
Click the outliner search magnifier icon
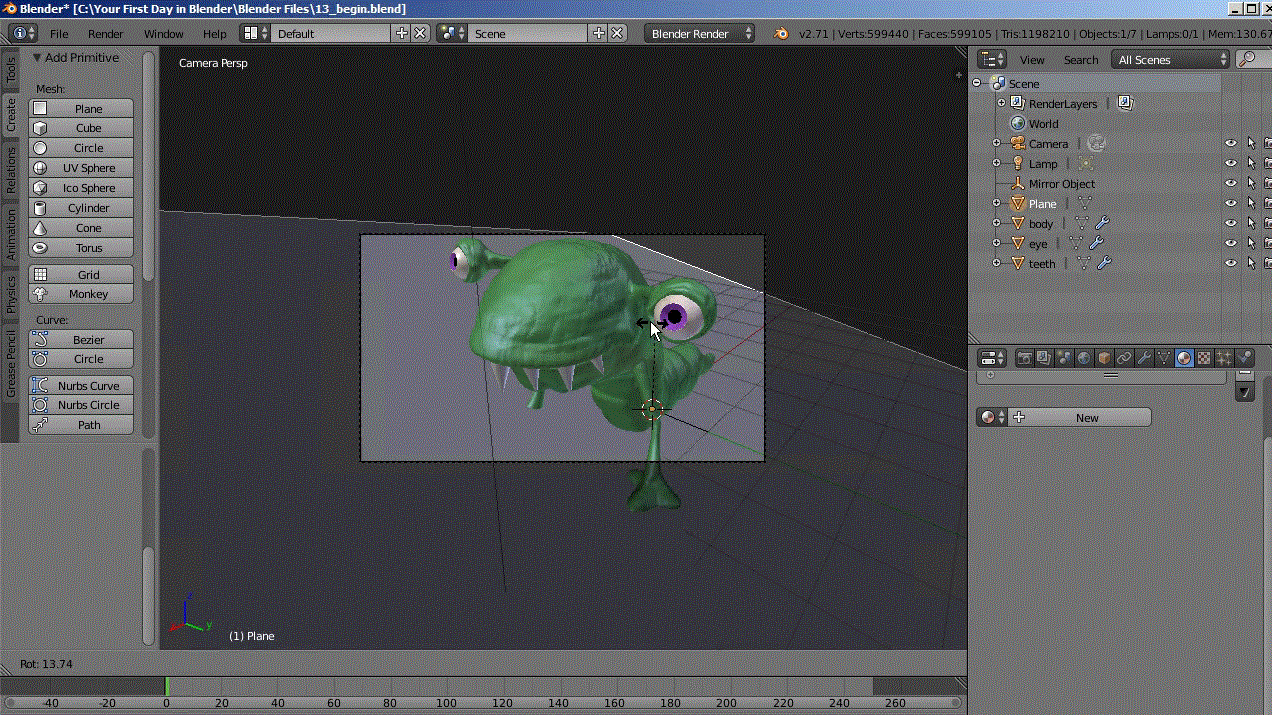1246,60
